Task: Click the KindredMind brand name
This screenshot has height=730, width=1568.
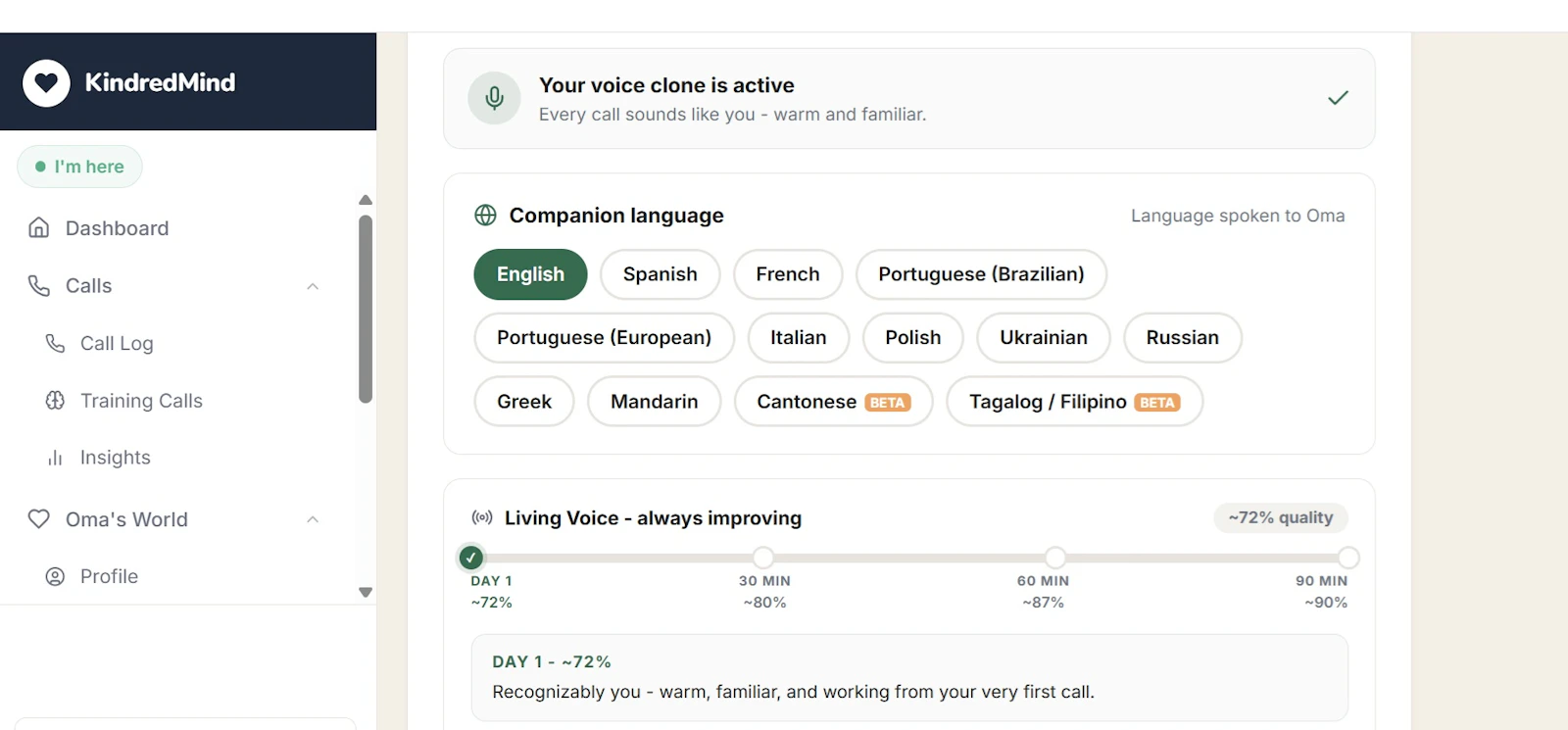Action: pyautogui.click(x=160, y=82)
